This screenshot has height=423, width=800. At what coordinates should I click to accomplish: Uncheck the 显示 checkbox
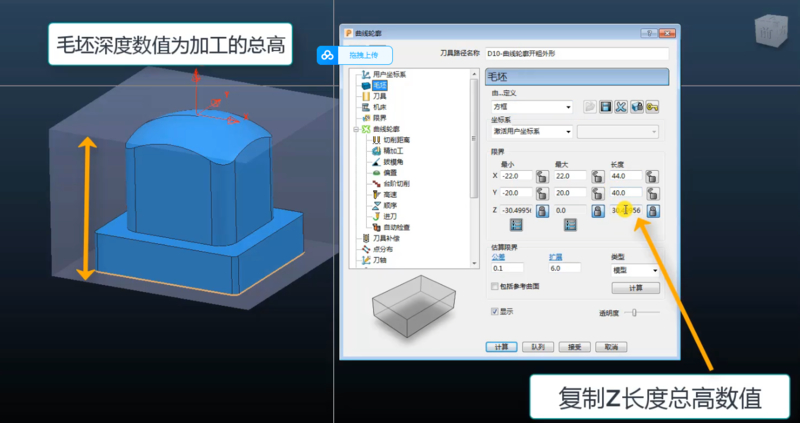point(495,312)
